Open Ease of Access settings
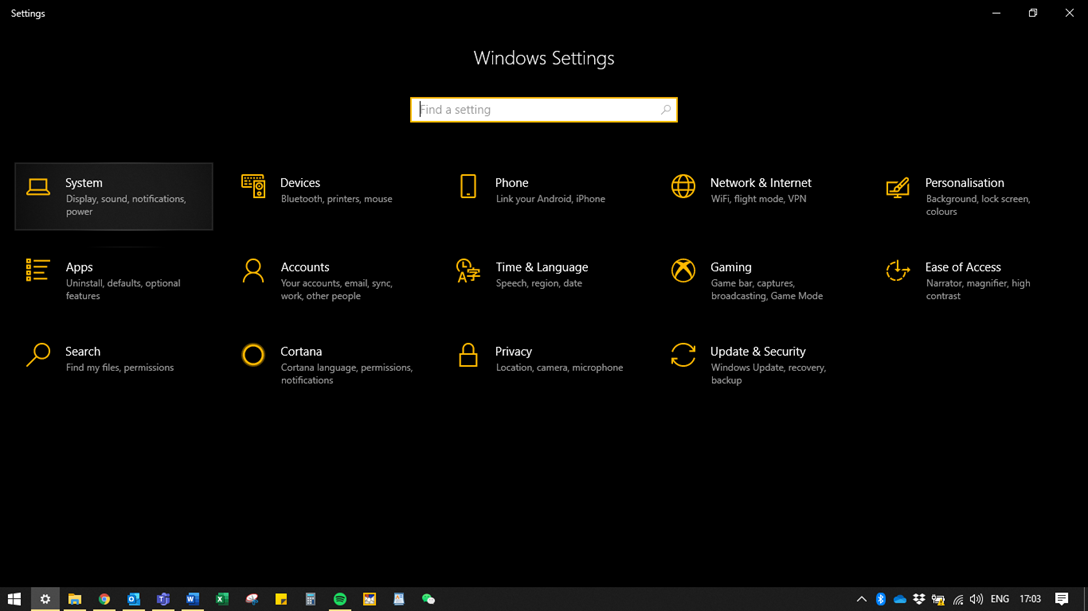1088x611 pixels. [x=962, y=280]
